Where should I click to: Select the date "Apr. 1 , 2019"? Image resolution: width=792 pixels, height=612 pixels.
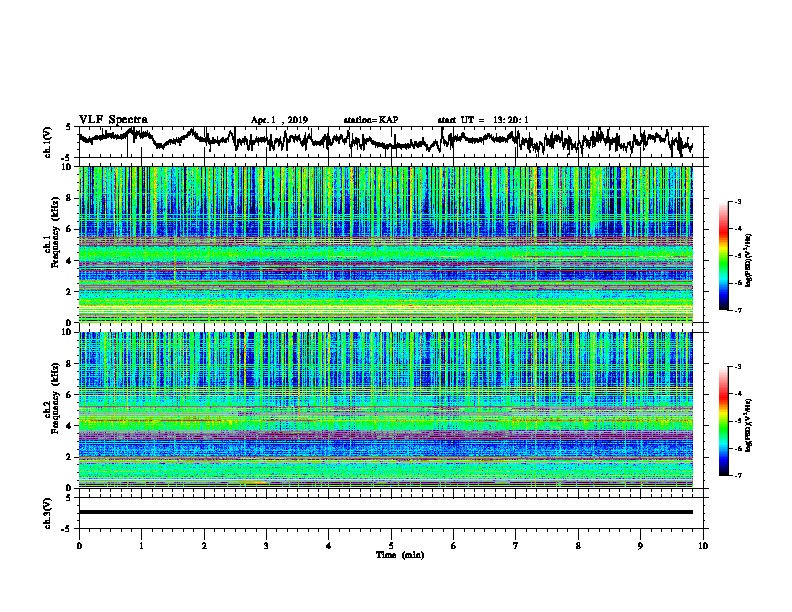[x=279, y=120]
